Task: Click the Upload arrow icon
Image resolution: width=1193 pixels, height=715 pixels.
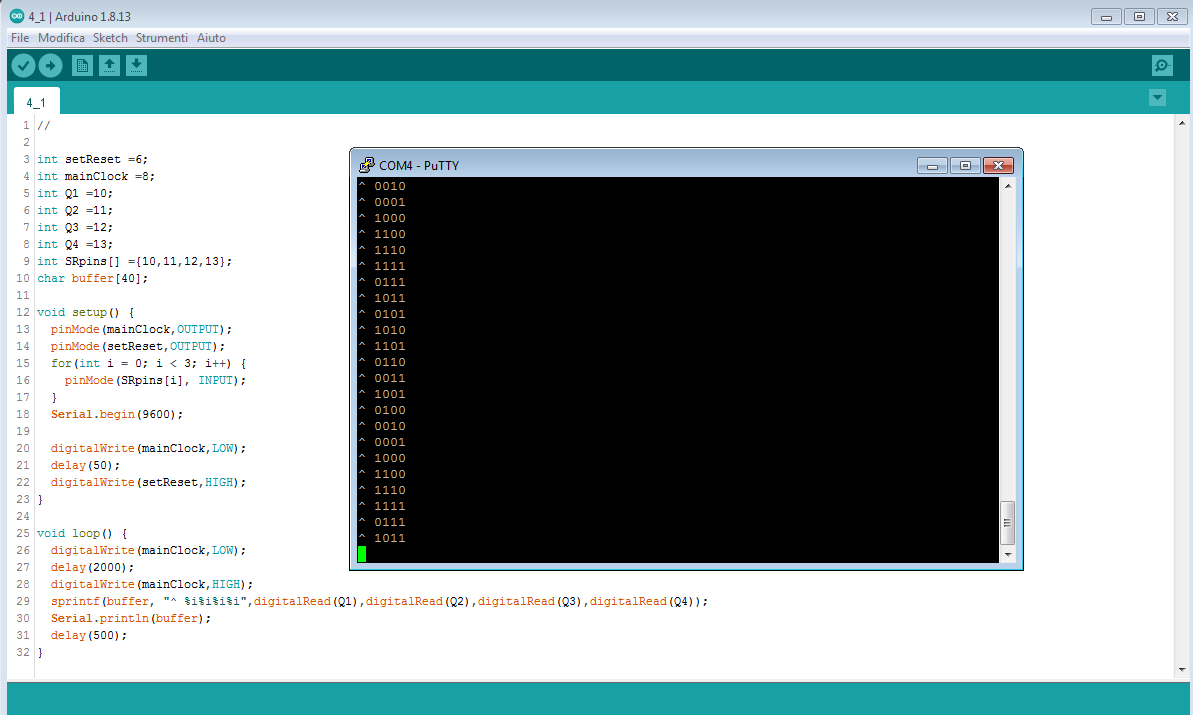Action: (49, 64)
